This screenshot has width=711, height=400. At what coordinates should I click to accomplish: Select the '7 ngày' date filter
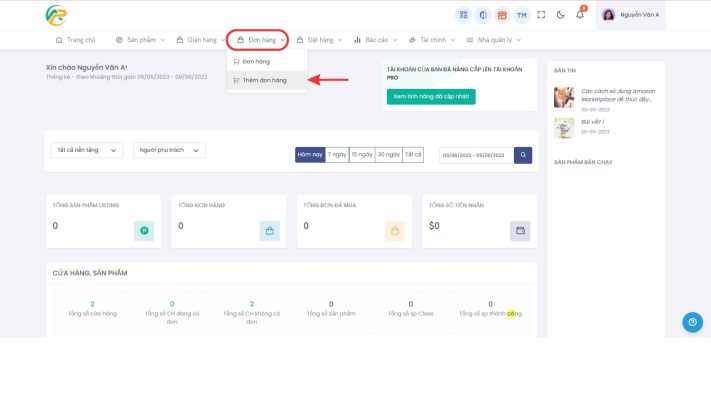[x=336, y=155]
